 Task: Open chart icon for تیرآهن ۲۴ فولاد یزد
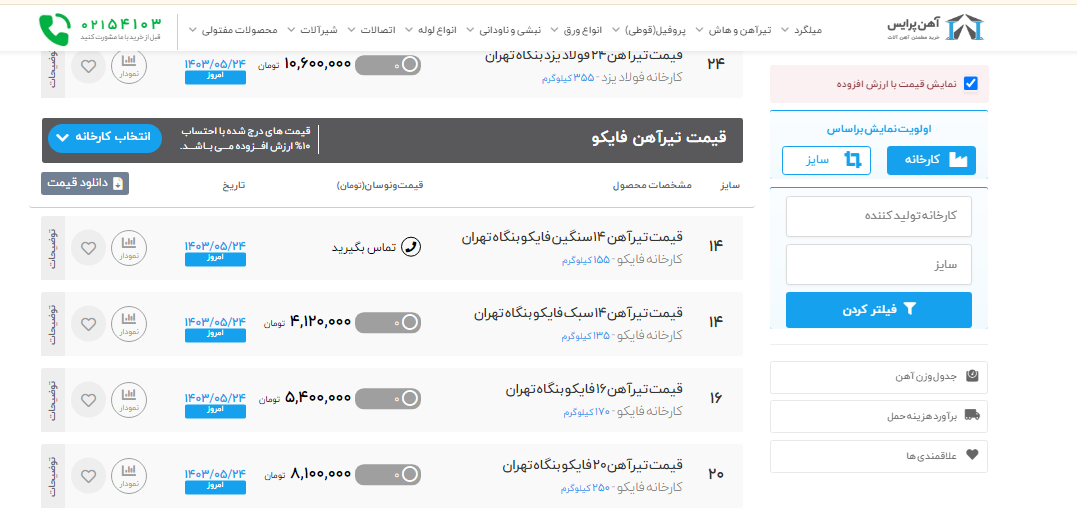tap(129, 66)
